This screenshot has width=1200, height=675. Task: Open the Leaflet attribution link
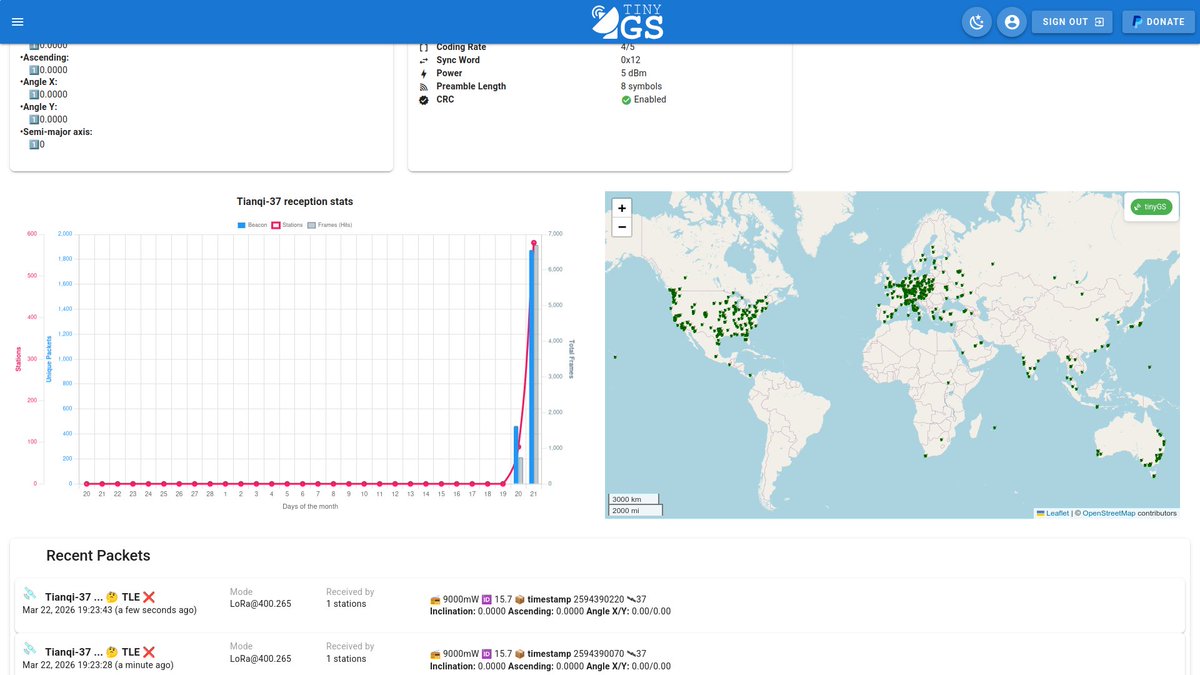[1052, 513]
